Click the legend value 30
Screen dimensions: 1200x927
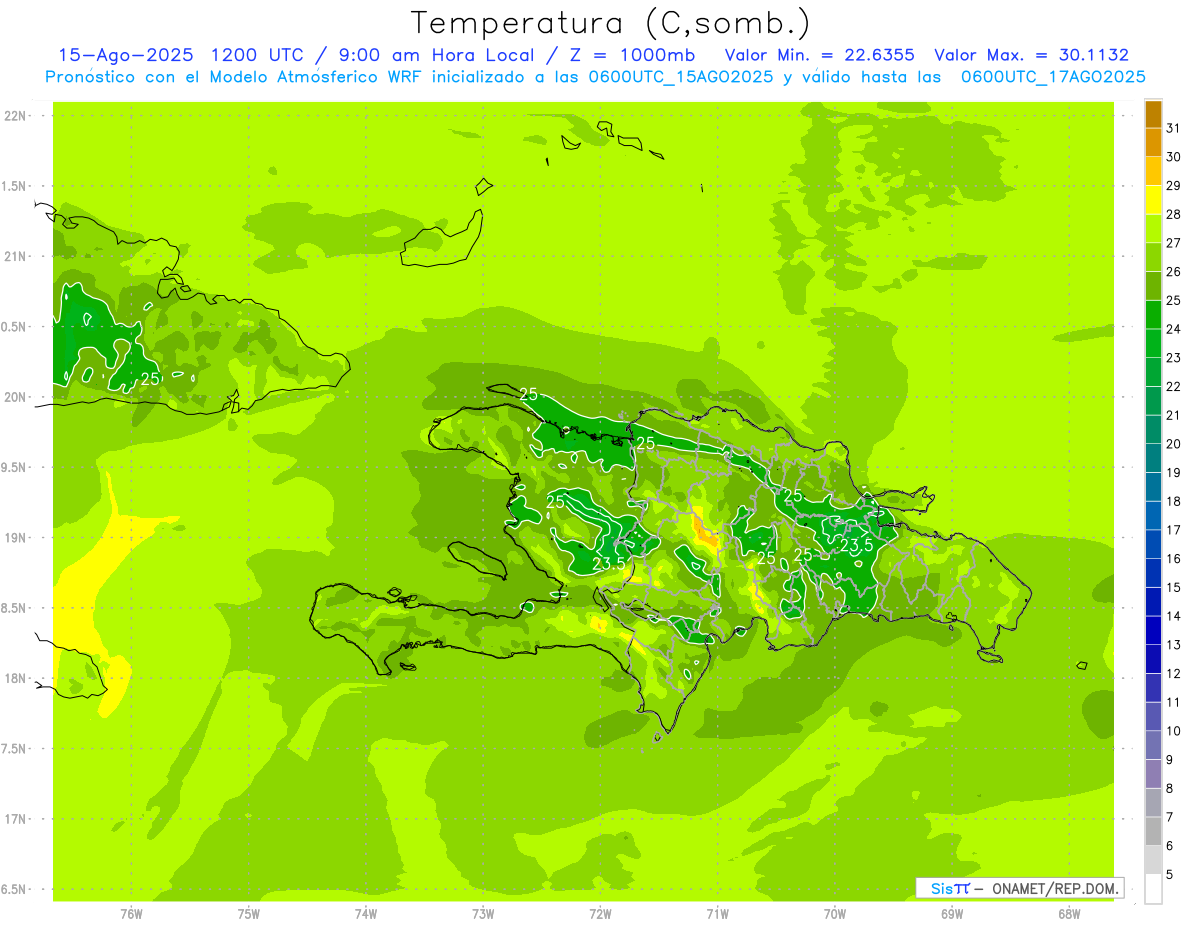click(x=1174, y=157)
